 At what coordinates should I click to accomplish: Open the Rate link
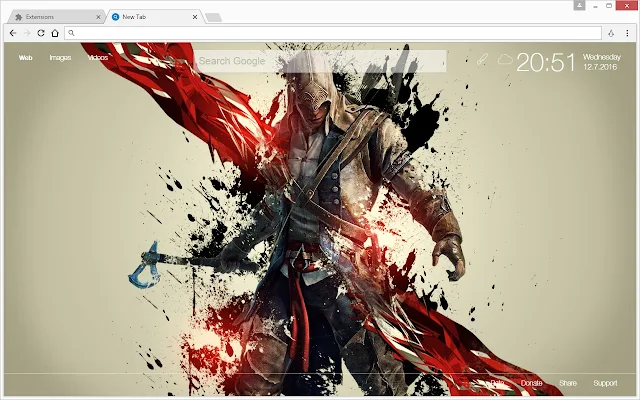pyautogui.click(x=497, y=383)
